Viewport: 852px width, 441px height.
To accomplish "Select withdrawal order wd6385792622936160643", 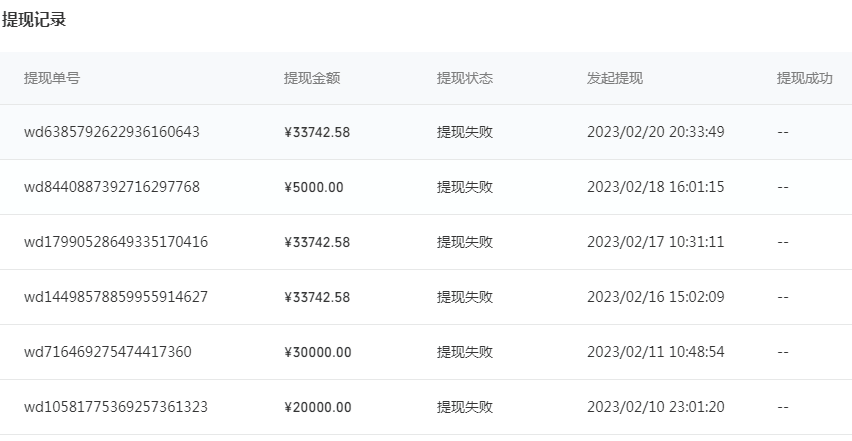I will [x=112, y=132].
